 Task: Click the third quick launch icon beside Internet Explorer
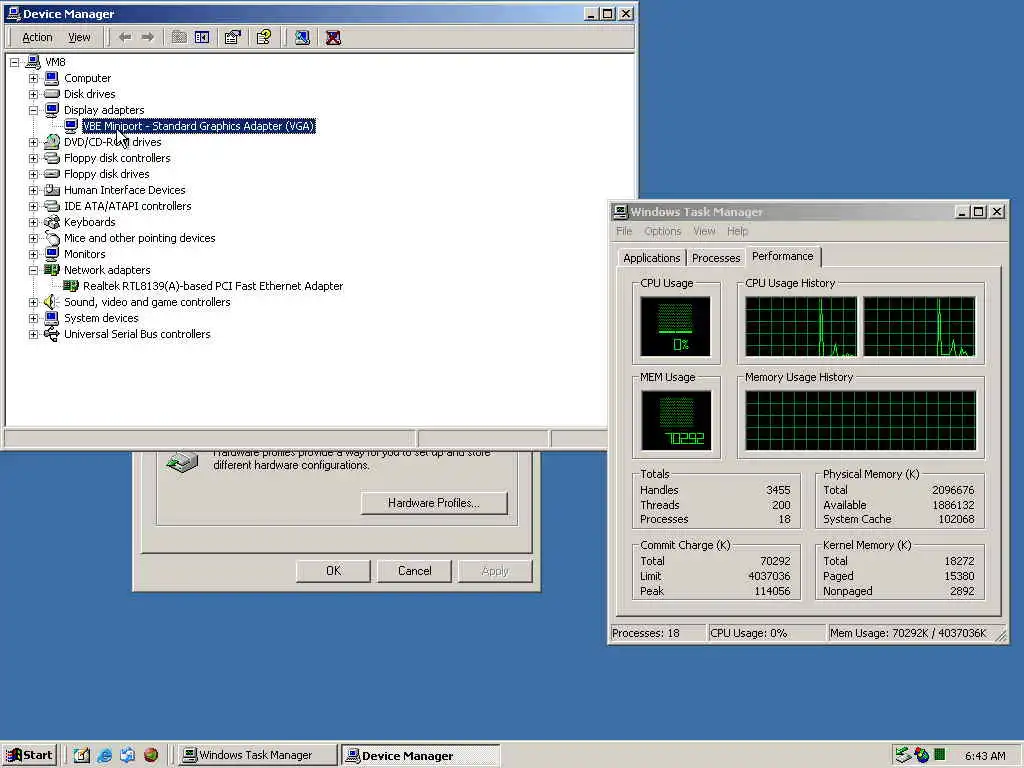[127, 755]
